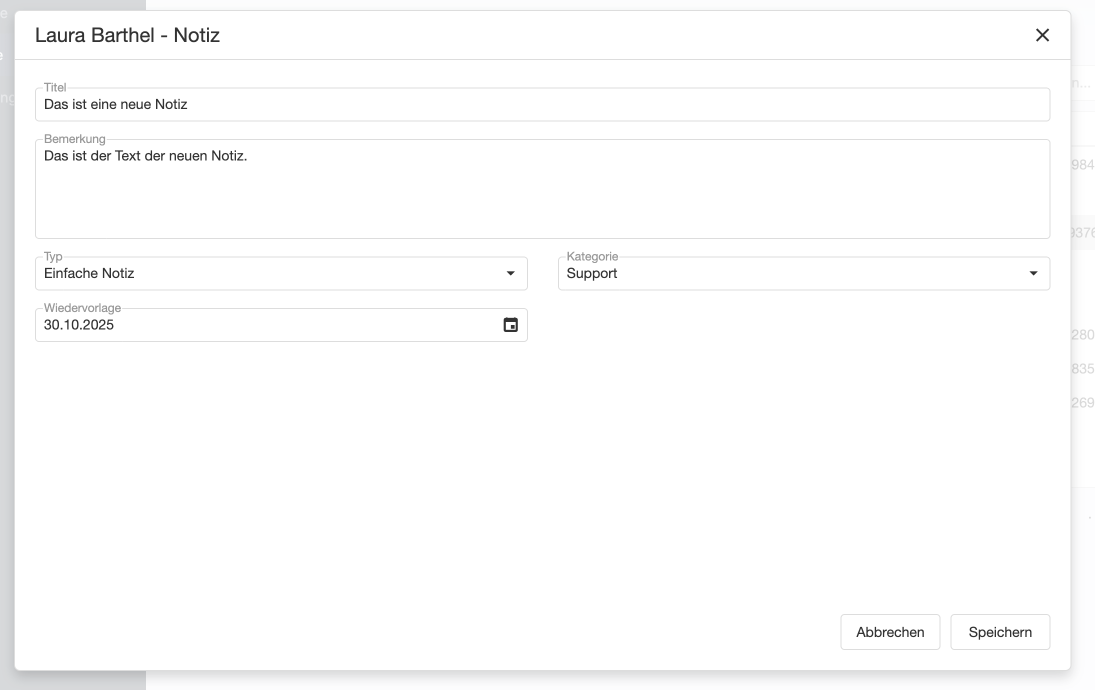
Task: Click the text 'Das ist der Text der neuen Notiz.'
Action: [145, 156]
